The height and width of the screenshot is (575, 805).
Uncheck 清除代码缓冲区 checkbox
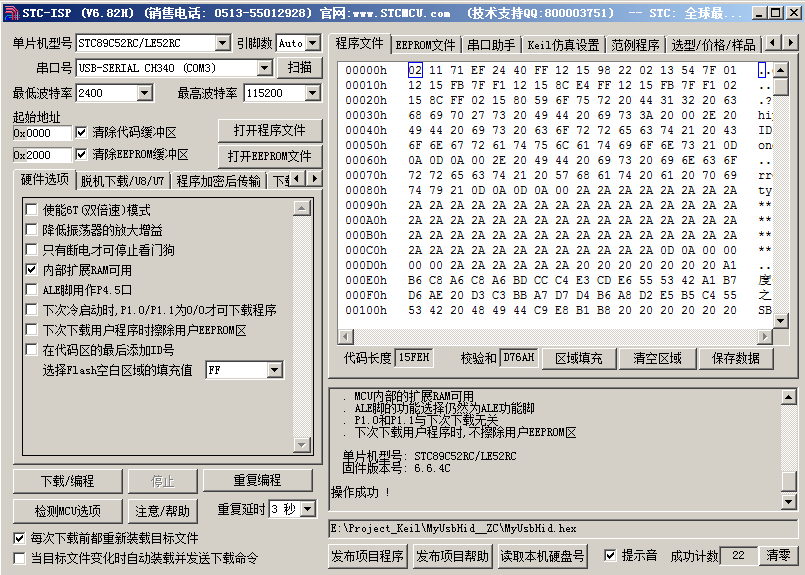pyautogui.click(x=81, y=132)
